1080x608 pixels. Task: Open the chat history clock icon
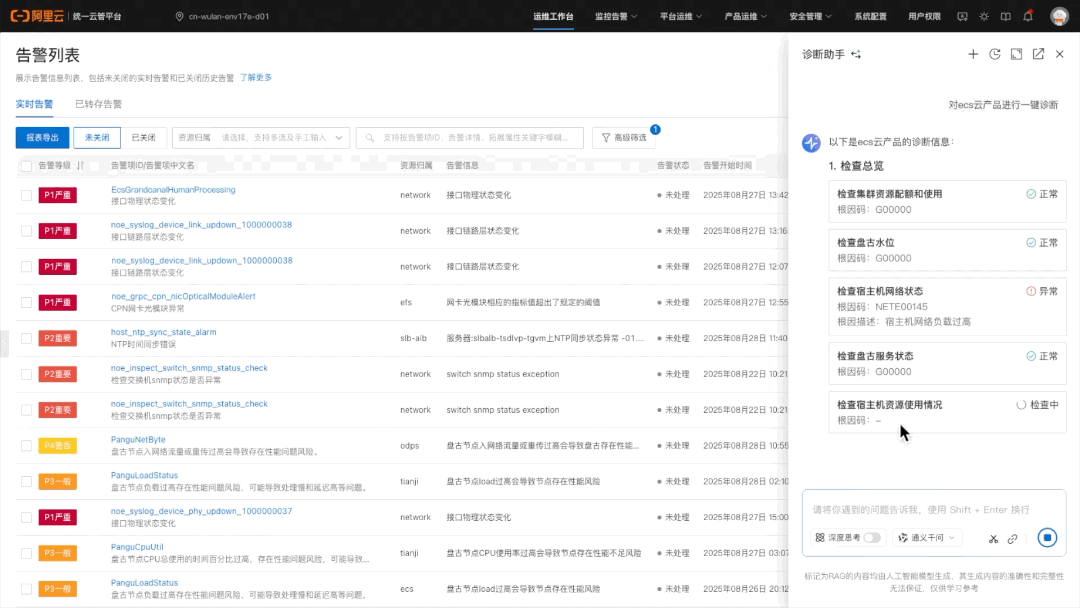point(995,54)
